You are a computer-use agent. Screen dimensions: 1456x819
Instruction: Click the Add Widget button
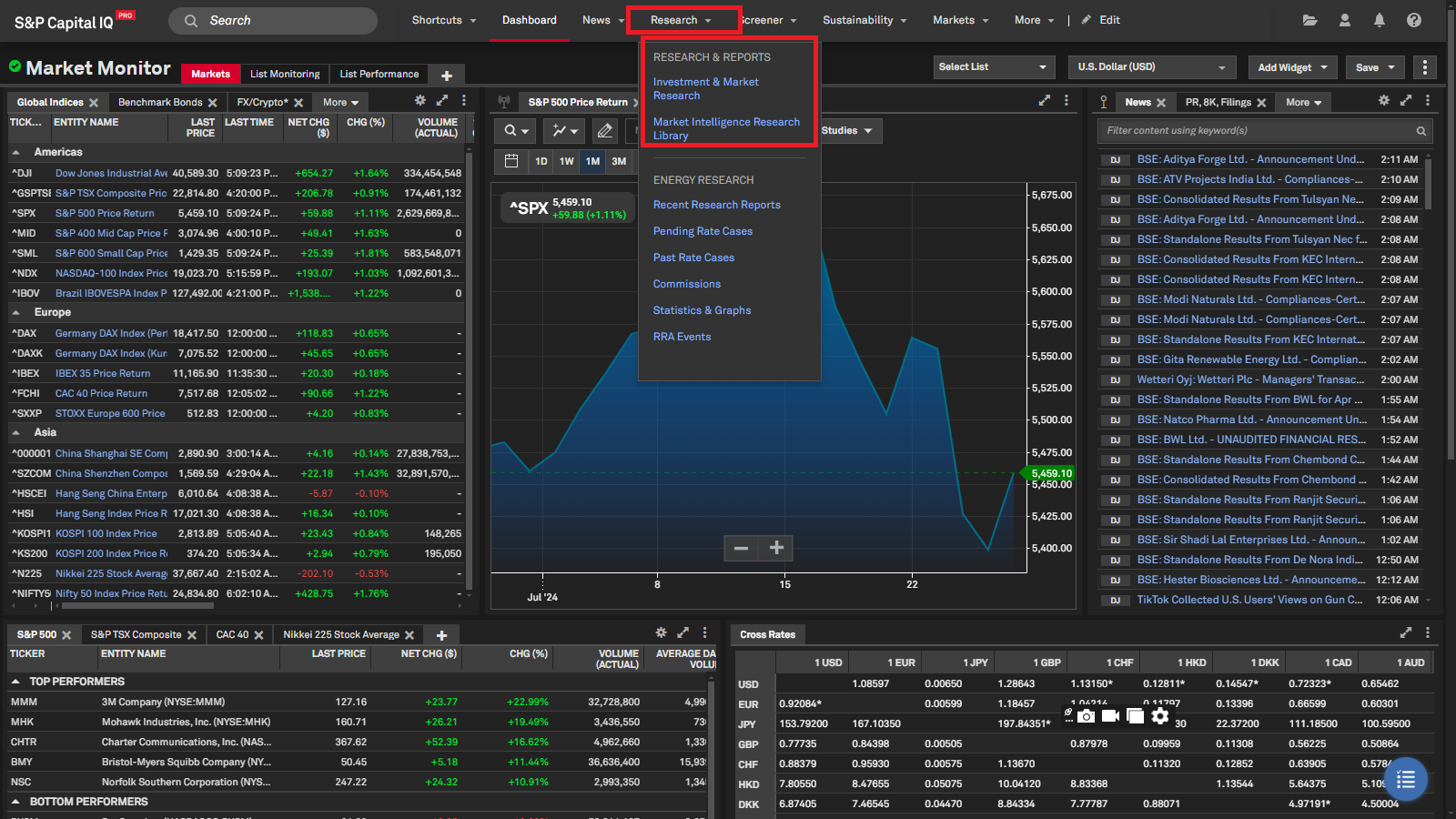[1292, 67]
